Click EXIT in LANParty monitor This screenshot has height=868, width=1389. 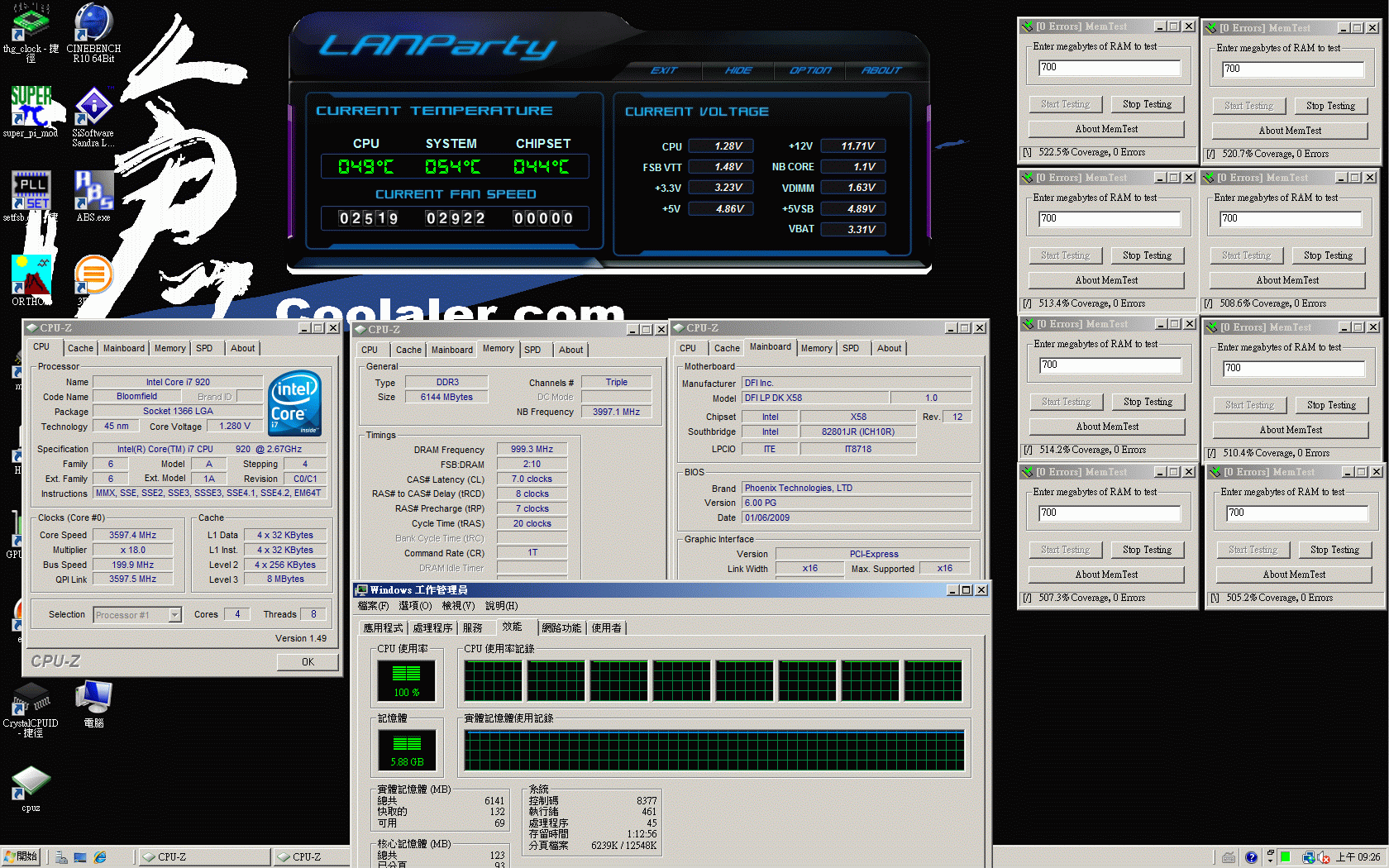point(663,70)
